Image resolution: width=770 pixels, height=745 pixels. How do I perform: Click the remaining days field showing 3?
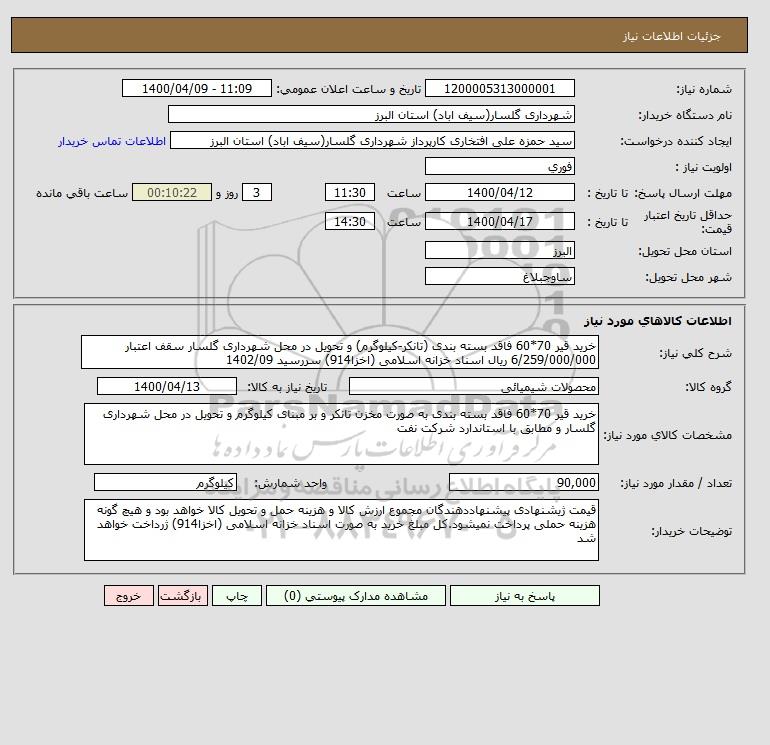click(257, 193)
